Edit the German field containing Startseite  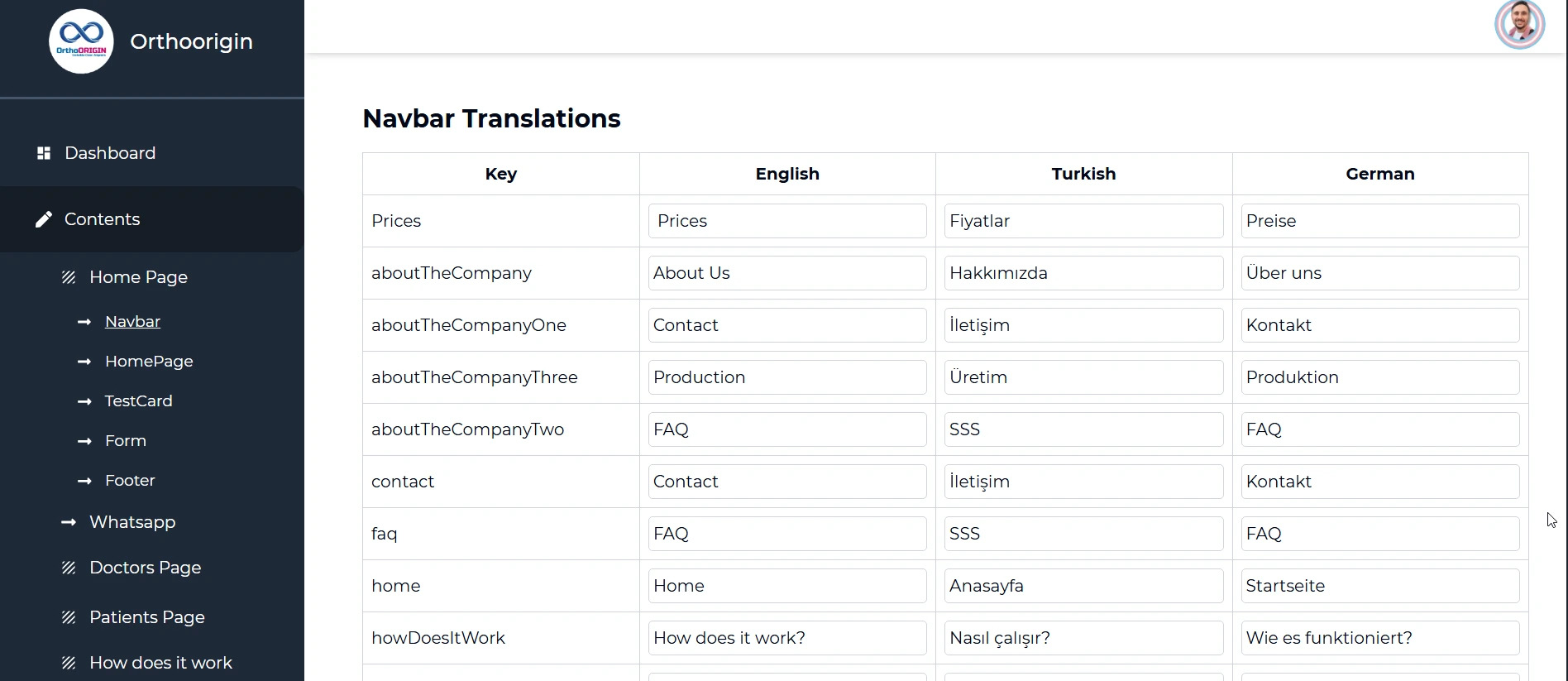coord(1380,586)
